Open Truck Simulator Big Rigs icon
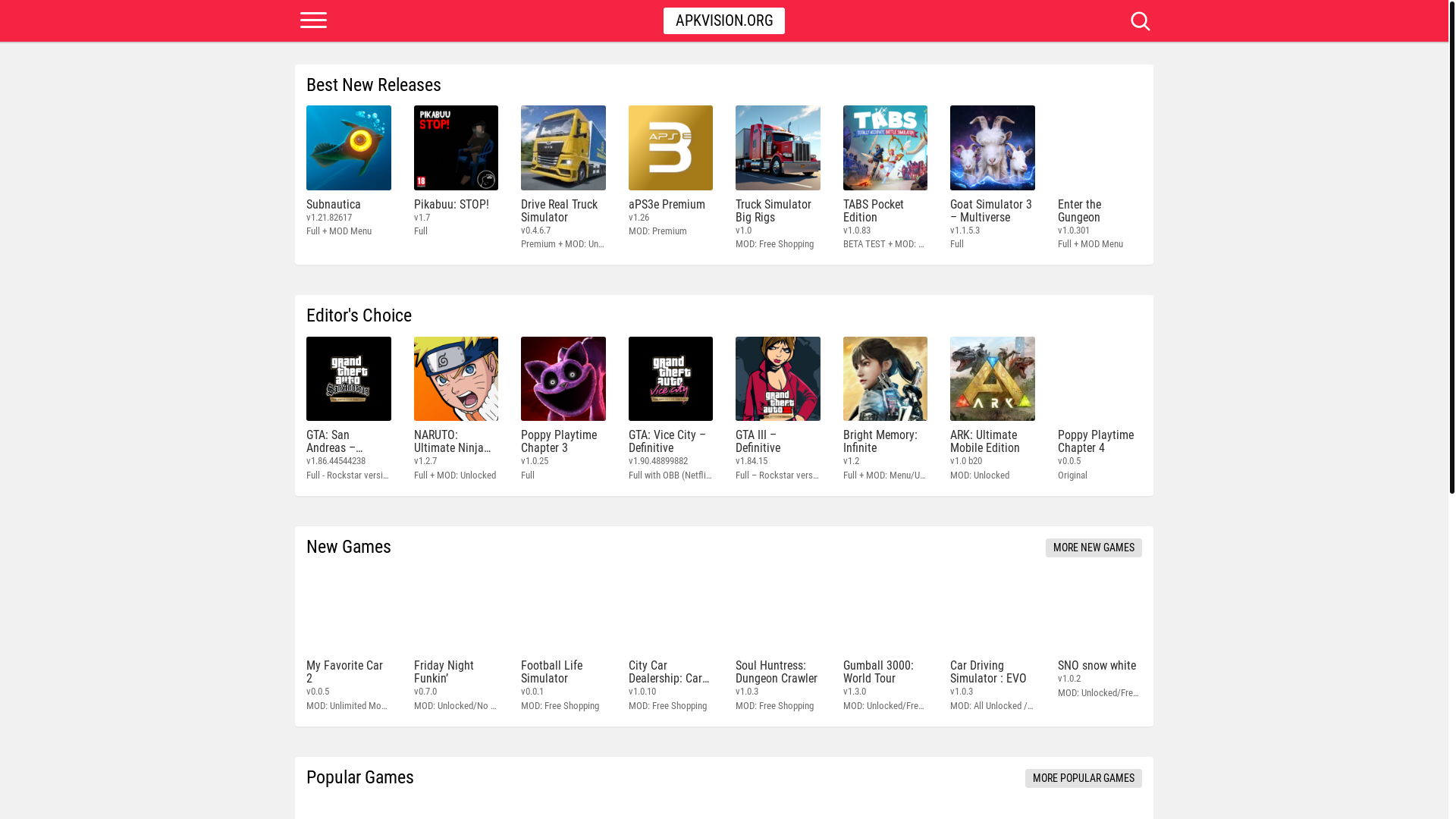The height and width of the screenshot is (819, 1456). [x=778, y=148]
